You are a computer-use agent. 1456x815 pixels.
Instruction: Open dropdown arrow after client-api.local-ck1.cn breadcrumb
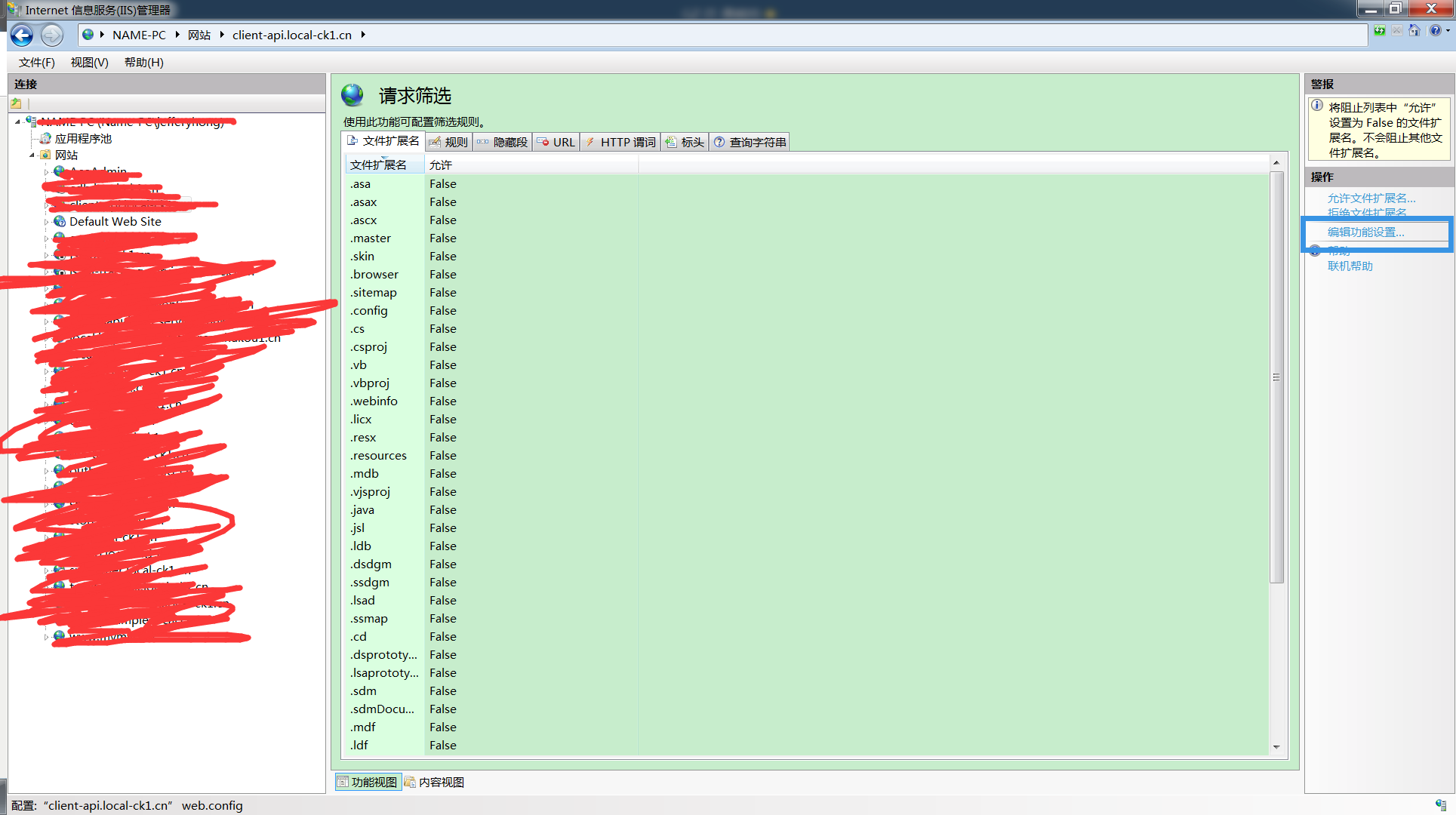coord(363,35)
